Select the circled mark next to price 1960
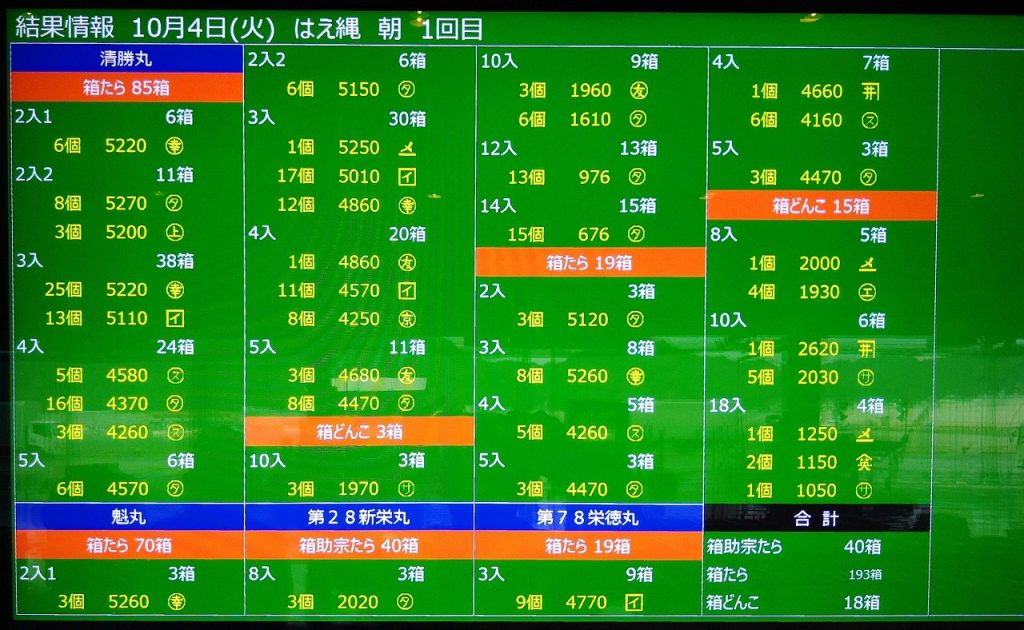Image resolution: width=1024 pixels, height=630 pixels. point(638,91)
